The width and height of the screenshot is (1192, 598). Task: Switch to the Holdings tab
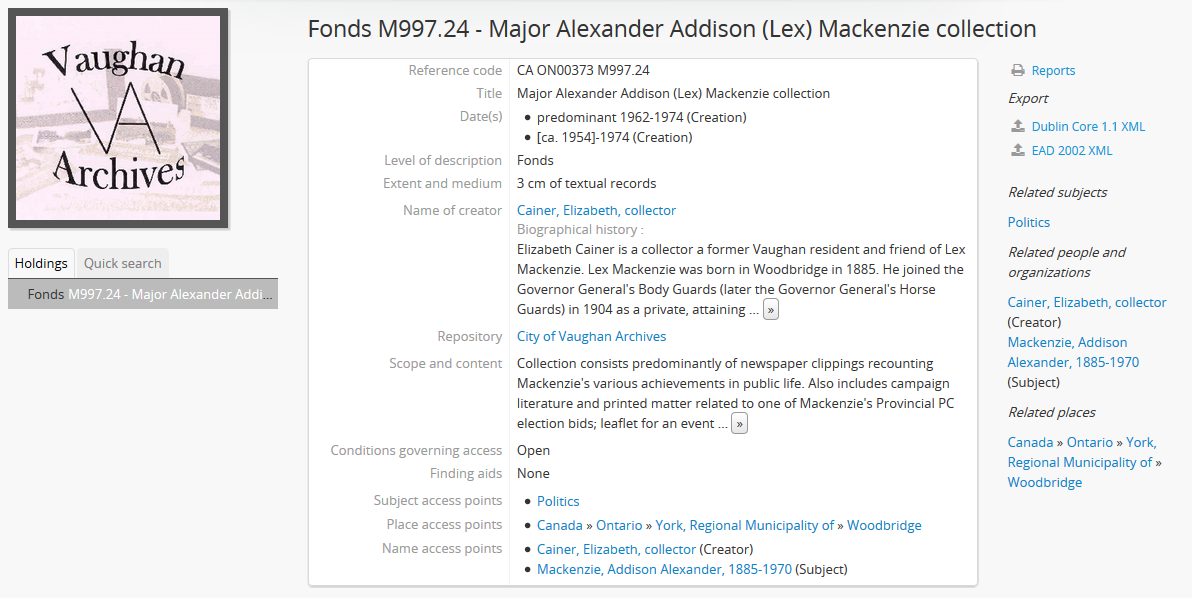click(41, 263)
